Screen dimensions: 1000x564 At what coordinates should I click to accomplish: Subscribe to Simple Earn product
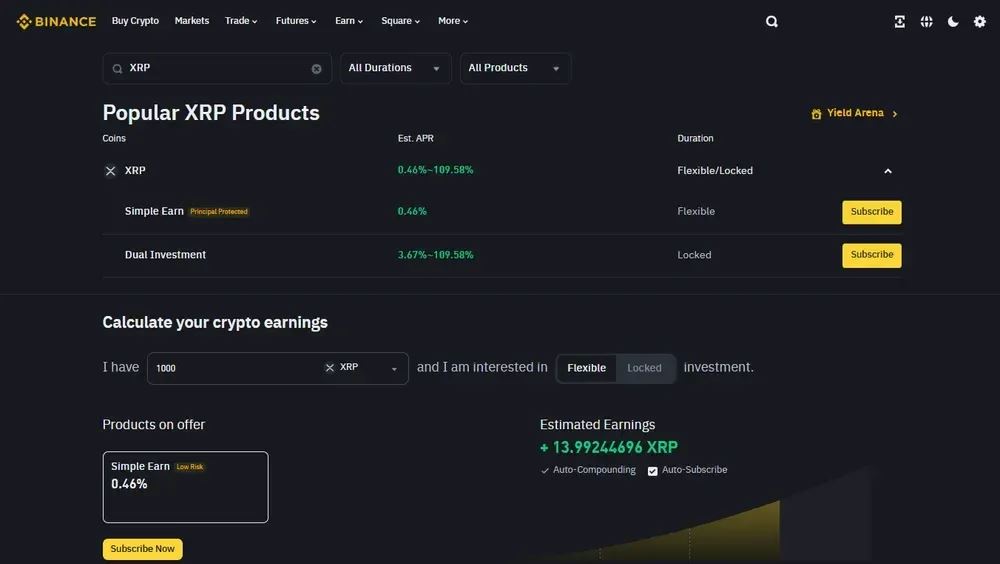[871, 212]
